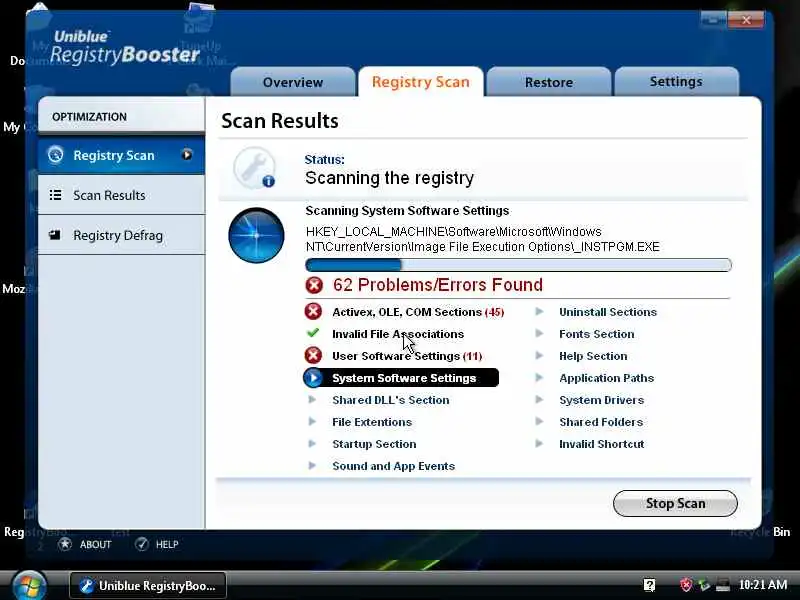Click the Registry Scan sidebar clock icon
This screenshot has width=800, height=600.
(56, 155)
